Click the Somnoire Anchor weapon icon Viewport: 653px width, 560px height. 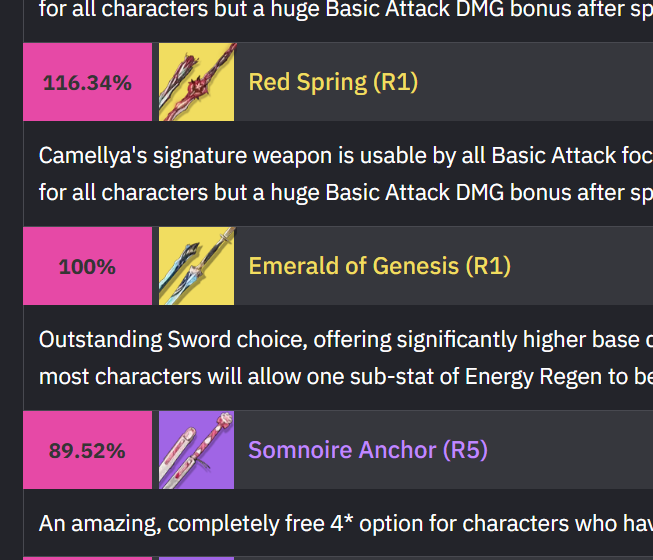coord(197,450)
